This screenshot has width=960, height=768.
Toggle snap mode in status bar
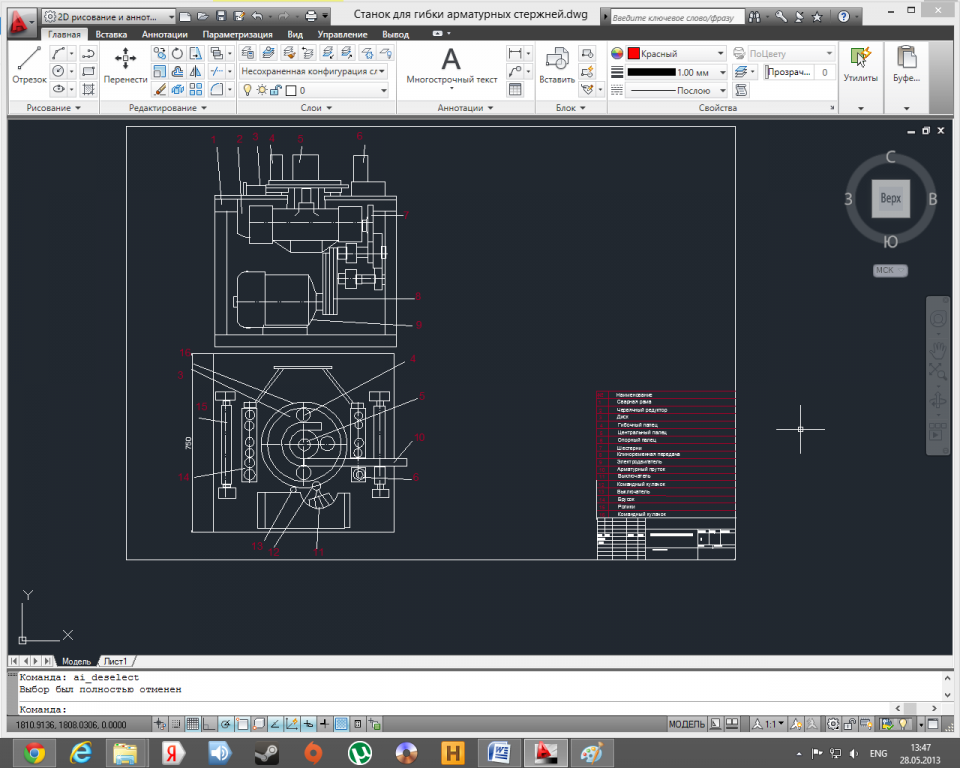pyautogui.click(x=176, y=724)
